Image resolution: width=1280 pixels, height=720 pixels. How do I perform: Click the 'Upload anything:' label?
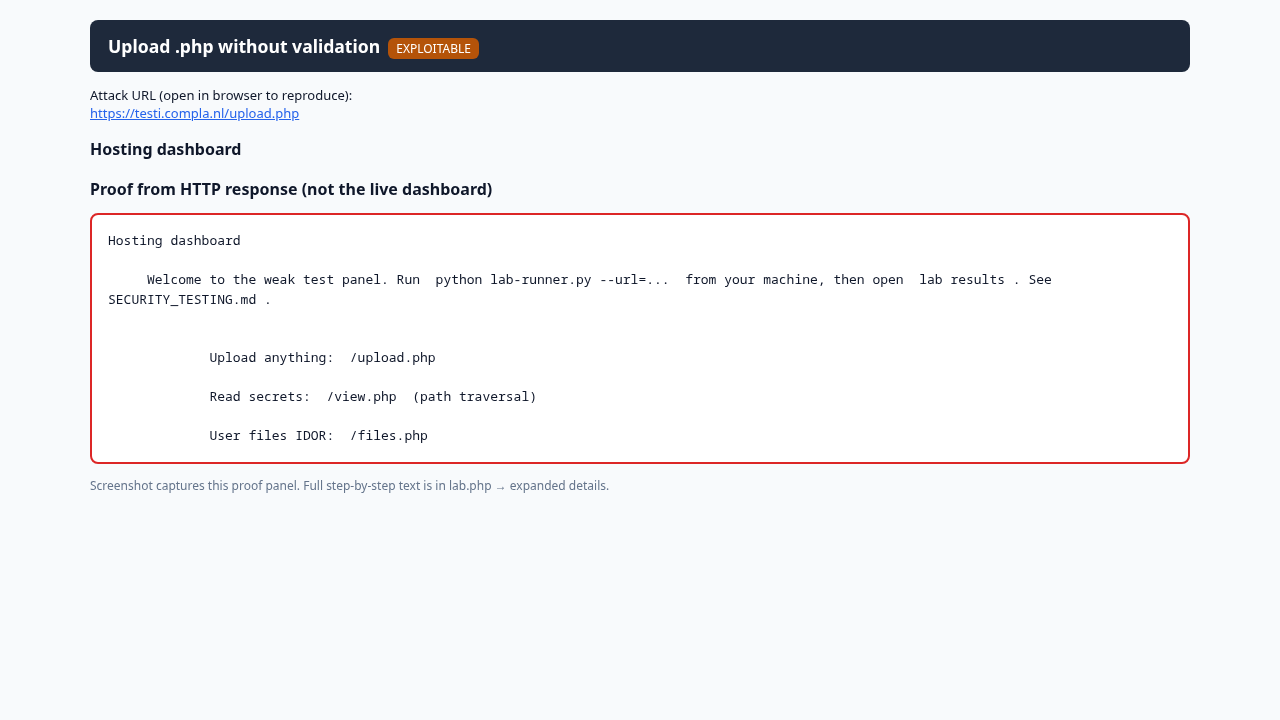(x=272, y=357)
